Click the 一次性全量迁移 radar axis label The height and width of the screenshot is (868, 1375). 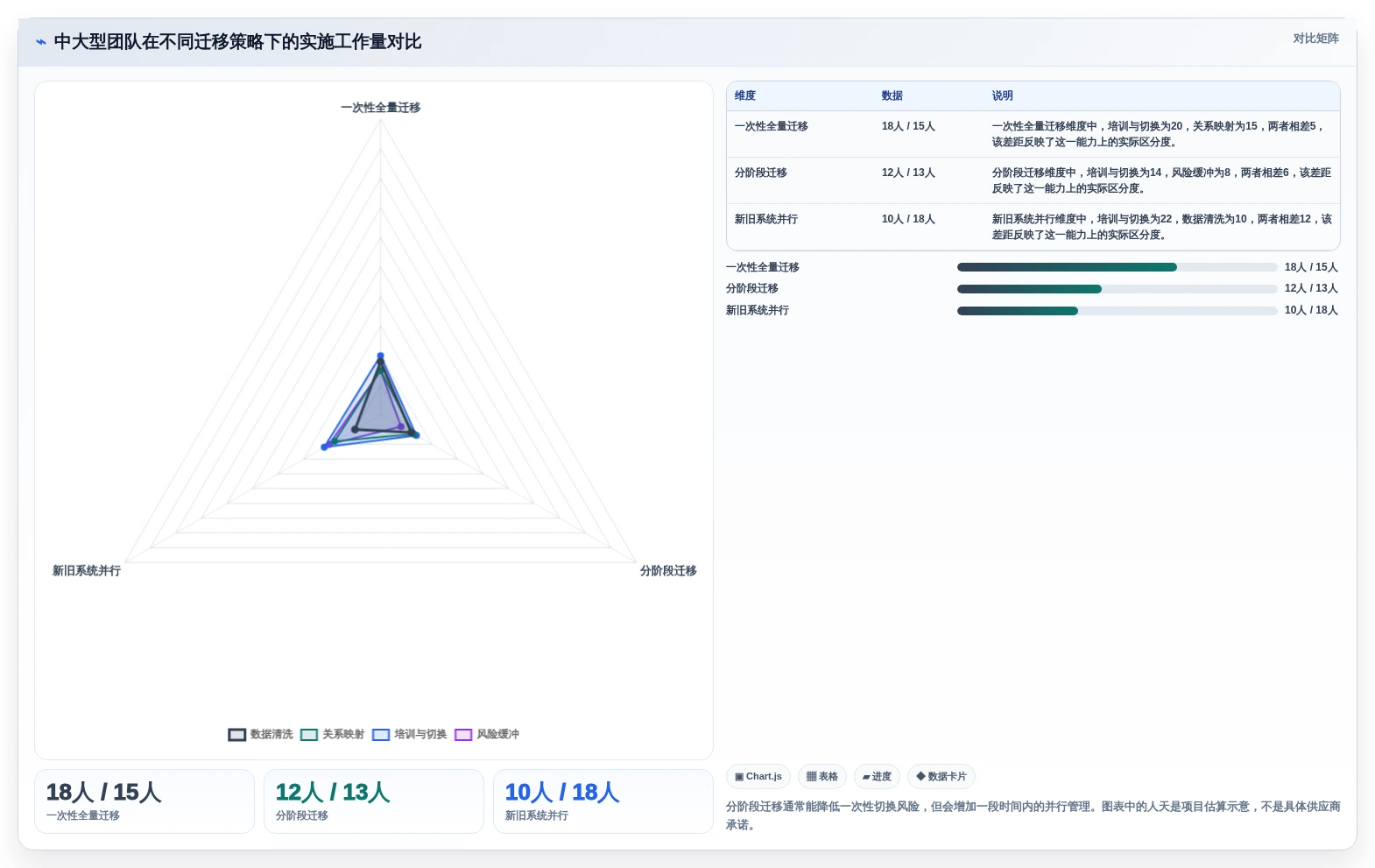point(381,108)
